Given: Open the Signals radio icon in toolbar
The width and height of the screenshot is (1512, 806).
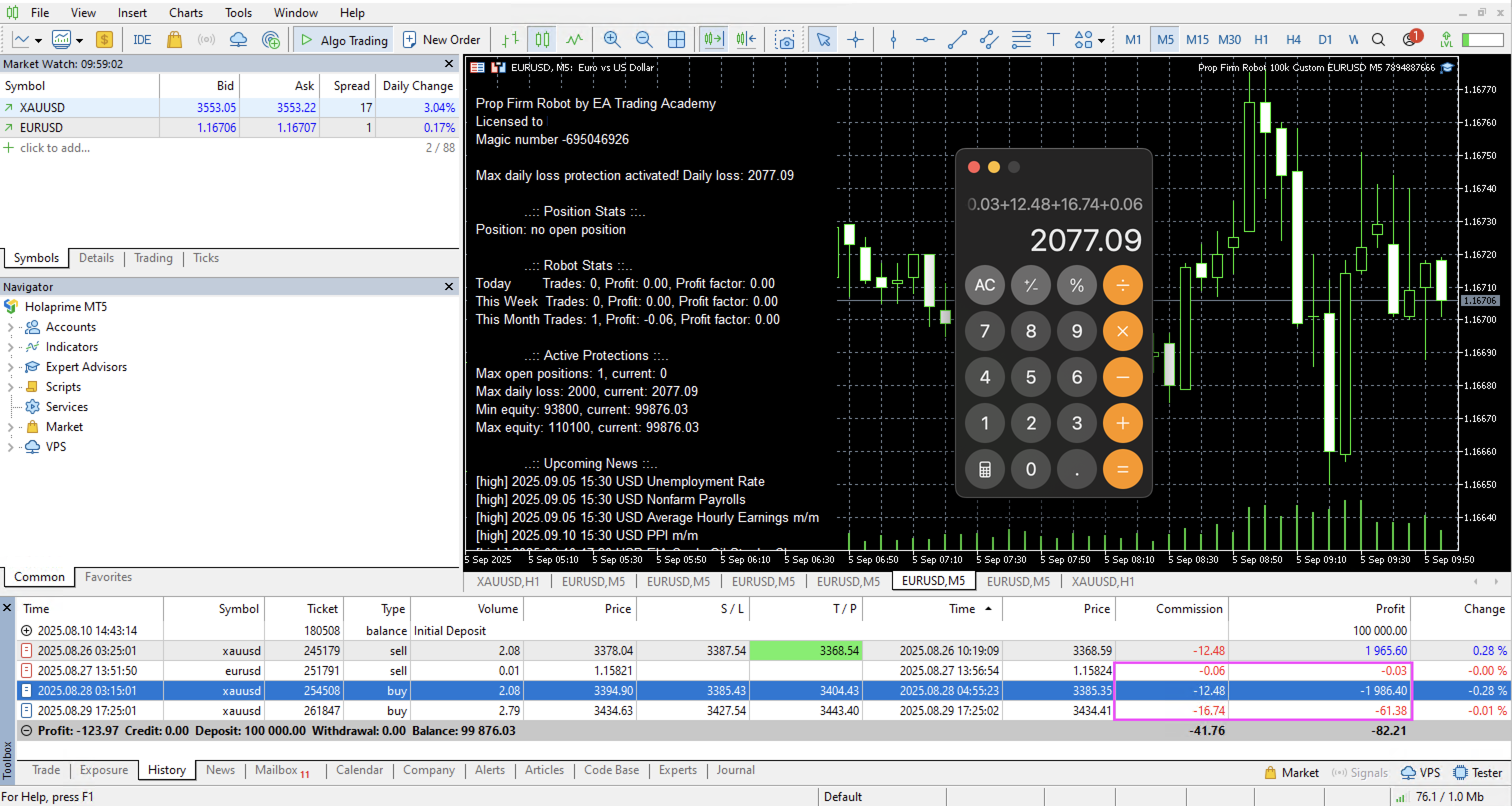Looking at the screenshot, I should (x=206, y=40).
